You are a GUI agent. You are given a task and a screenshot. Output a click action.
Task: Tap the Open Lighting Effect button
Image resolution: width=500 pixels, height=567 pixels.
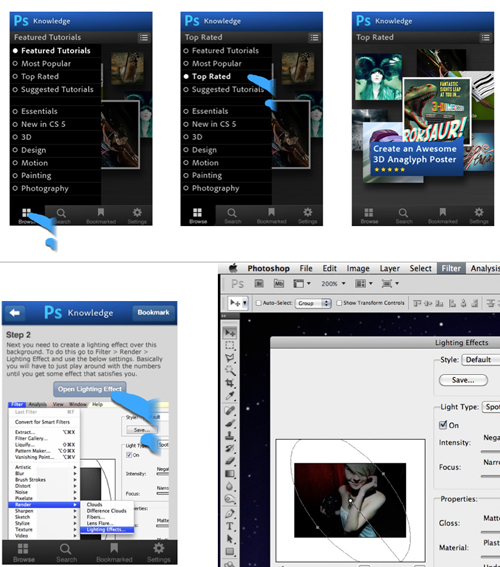(90, 389)
